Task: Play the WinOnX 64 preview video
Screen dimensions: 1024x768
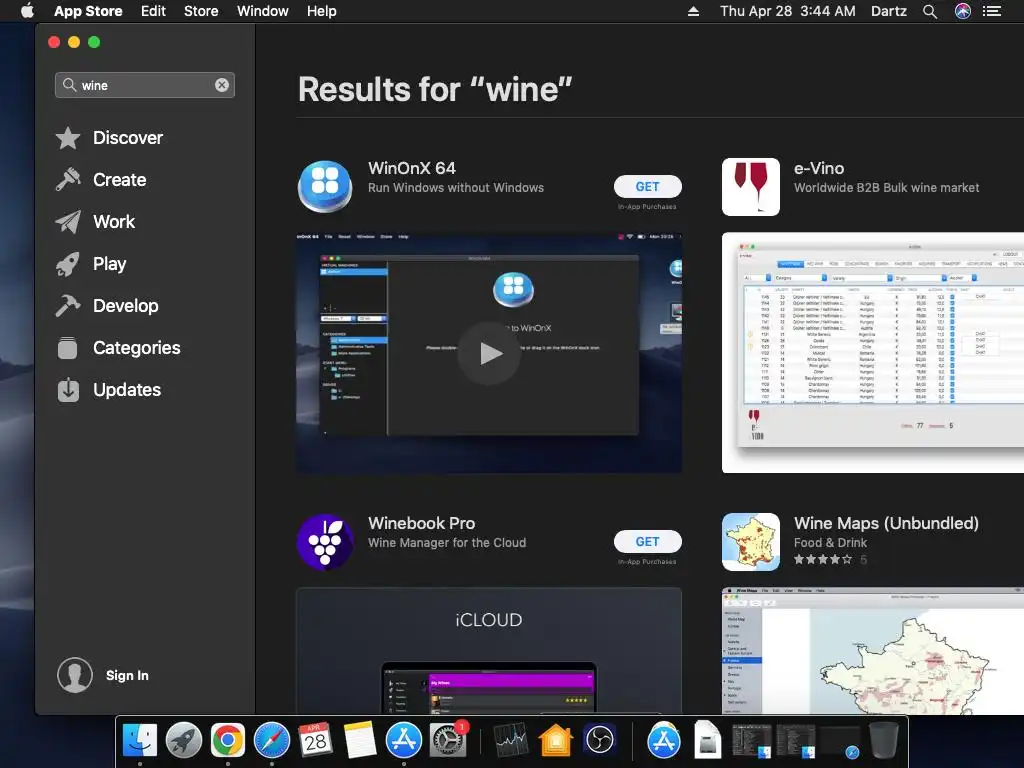Action: [489, 353]
